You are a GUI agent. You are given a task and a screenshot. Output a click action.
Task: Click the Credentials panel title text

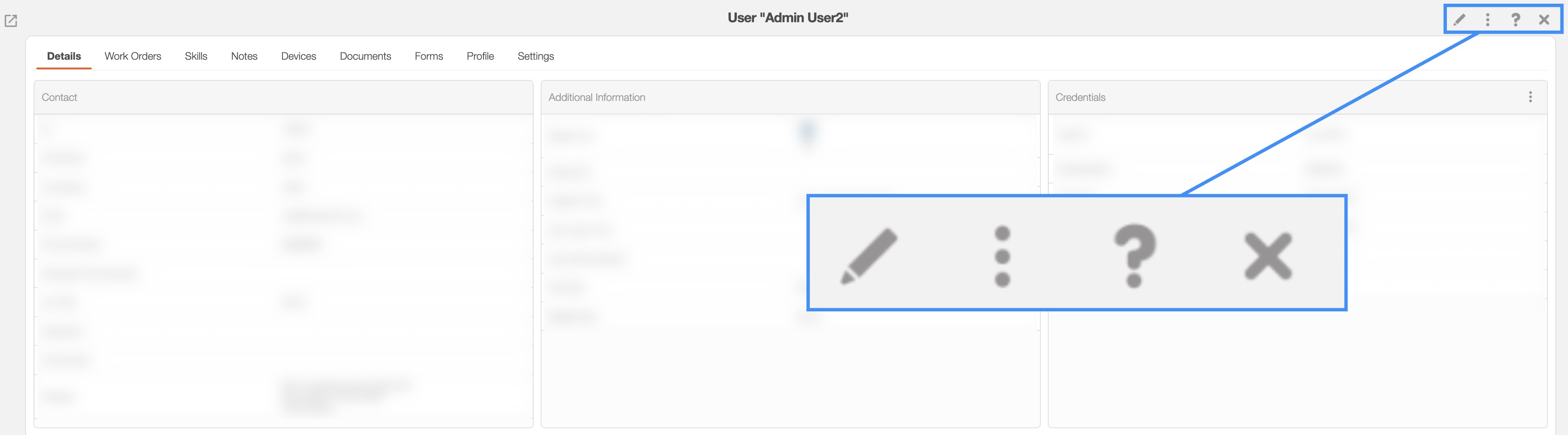pos(1080,98)
